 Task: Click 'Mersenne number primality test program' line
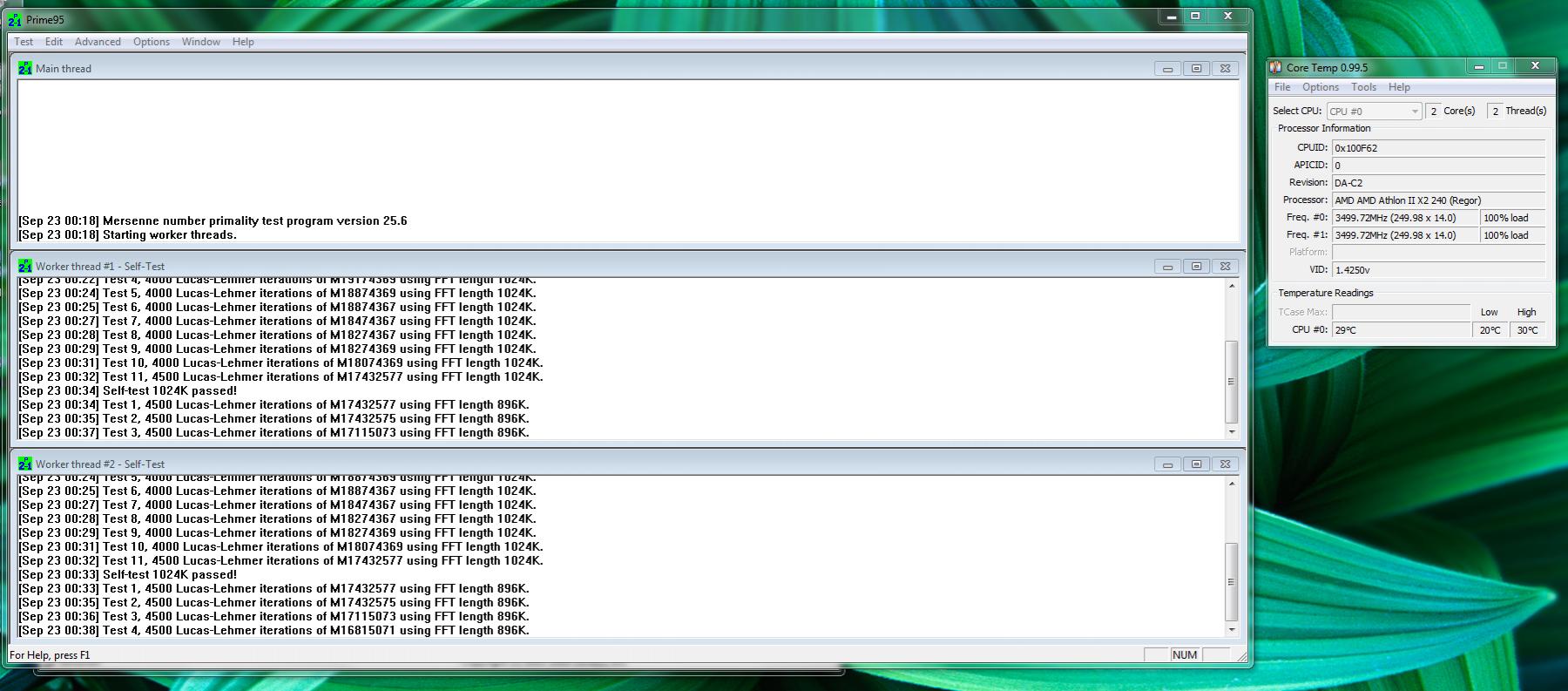pyautogui.click(x=213, y=221)
